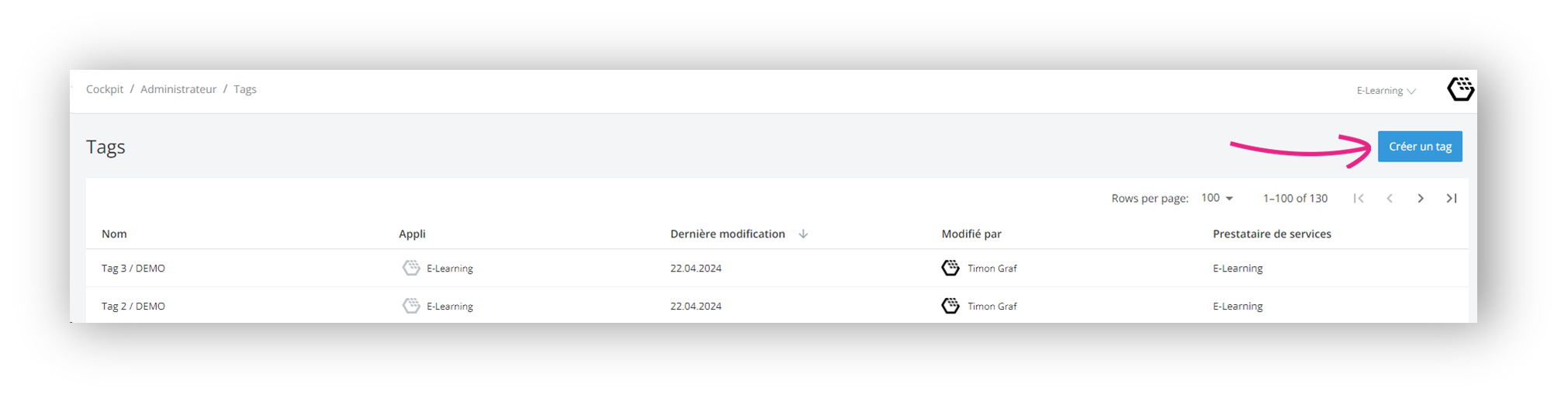This screenshot has height=402, width=1568.
Task: Toggle sort arrow on Dernière modification
Action: tap(803, 234)
